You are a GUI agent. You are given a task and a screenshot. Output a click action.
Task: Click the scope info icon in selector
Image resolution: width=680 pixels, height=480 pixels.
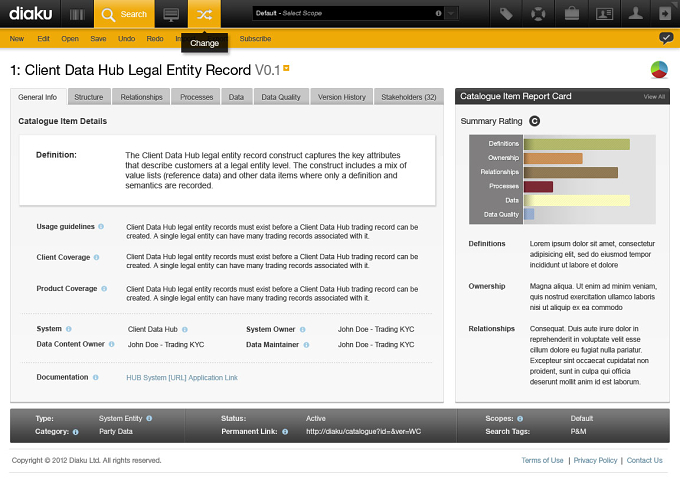(x=438, y=13)
